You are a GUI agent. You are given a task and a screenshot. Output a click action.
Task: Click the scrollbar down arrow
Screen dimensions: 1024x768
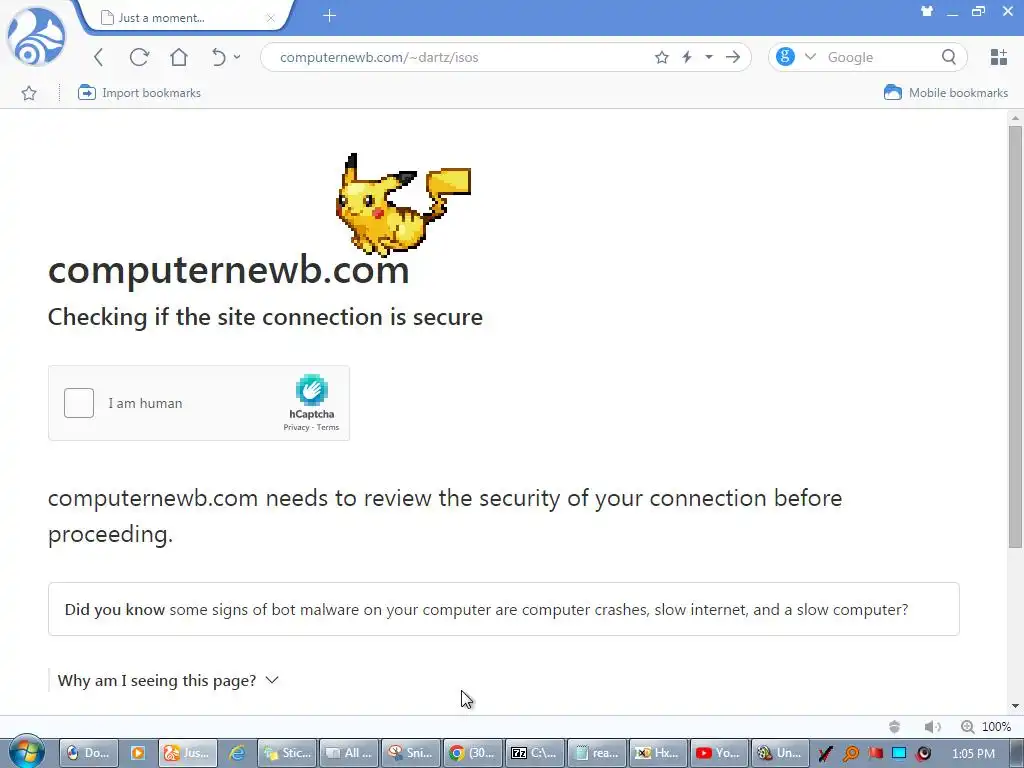coord(1015,706)
